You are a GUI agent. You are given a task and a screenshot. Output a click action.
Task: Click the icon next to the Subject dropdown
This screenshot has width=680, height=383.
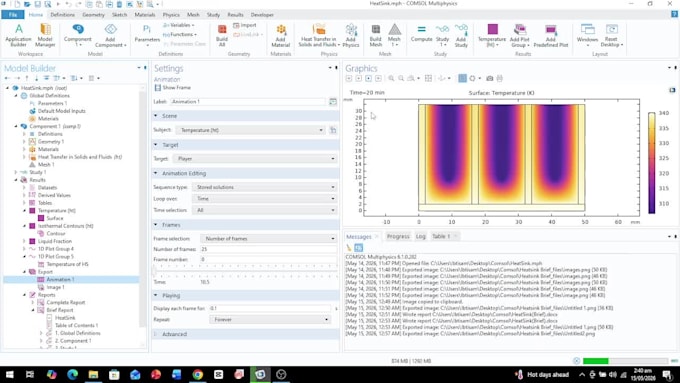click(333, 130)
